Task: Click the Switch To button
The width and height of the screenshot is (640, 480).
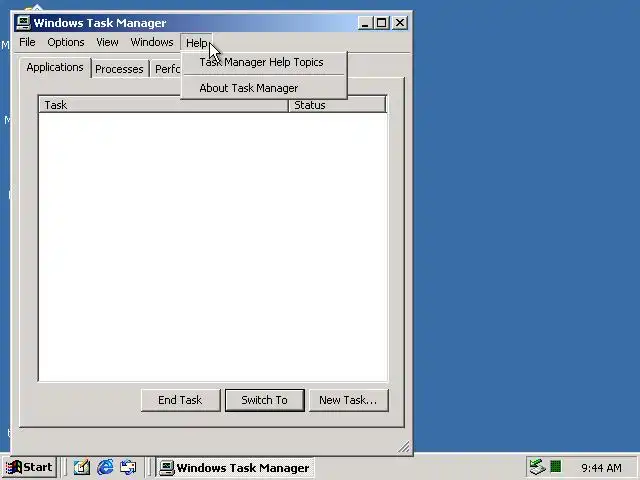Action: 264,400
